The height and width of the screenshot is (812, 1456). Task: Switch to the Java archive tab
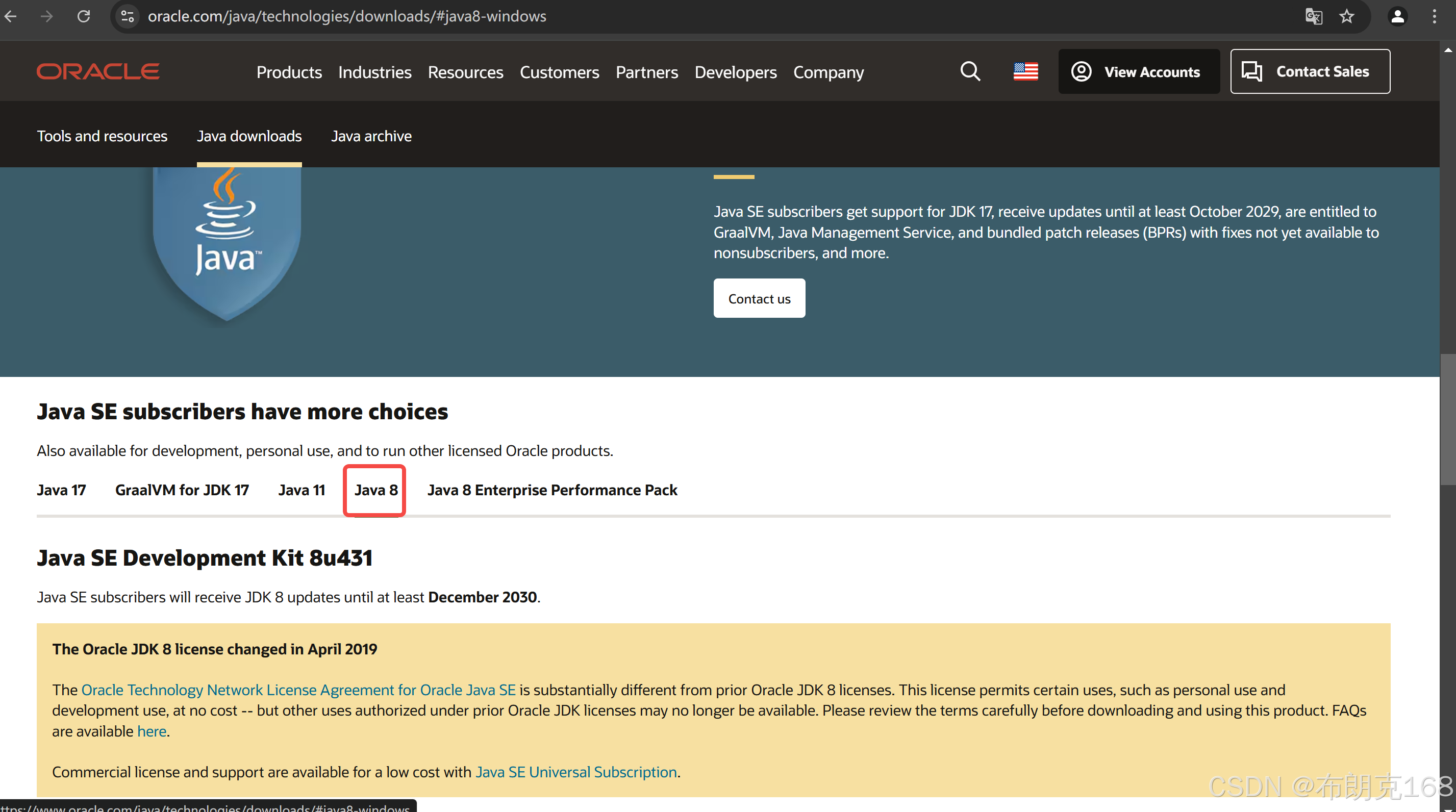371,136
